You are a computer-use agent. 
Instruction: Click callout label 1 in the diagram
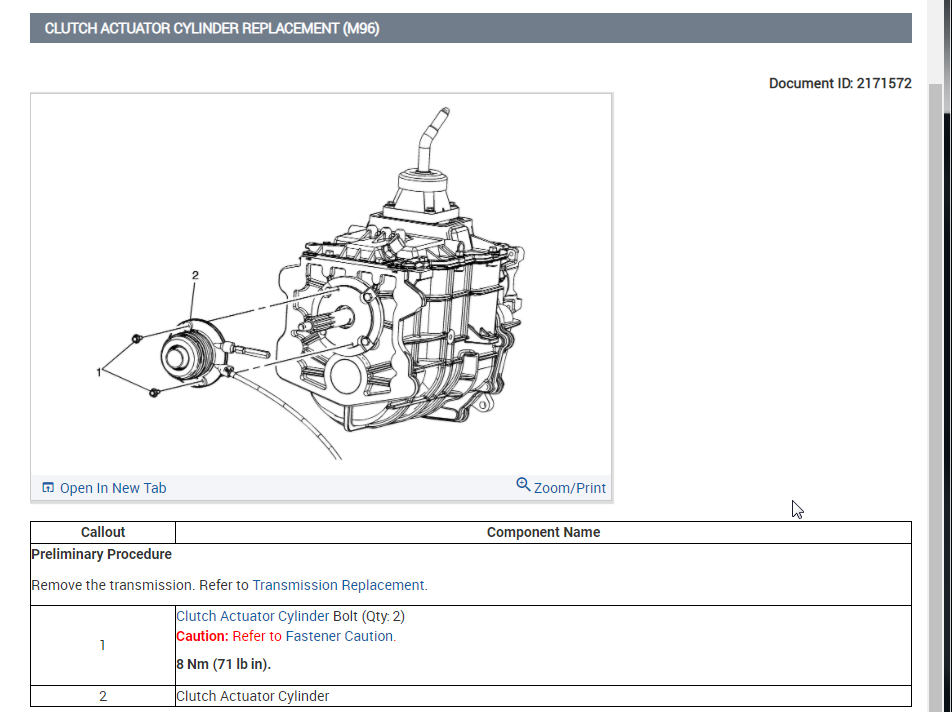click(99, 372)
